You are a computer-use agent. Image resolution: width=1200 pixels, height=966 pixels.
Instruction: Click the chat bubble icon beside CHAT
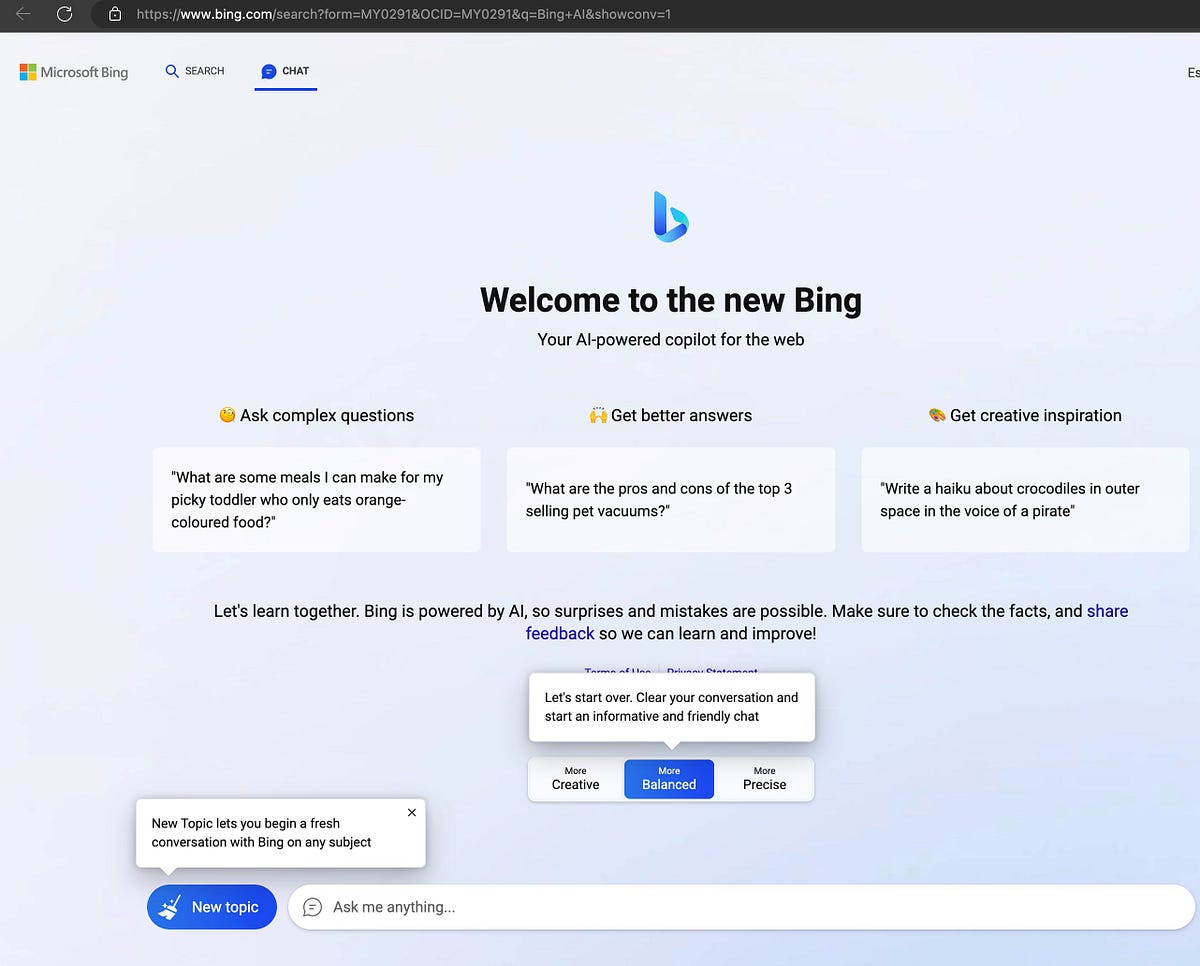268,71
